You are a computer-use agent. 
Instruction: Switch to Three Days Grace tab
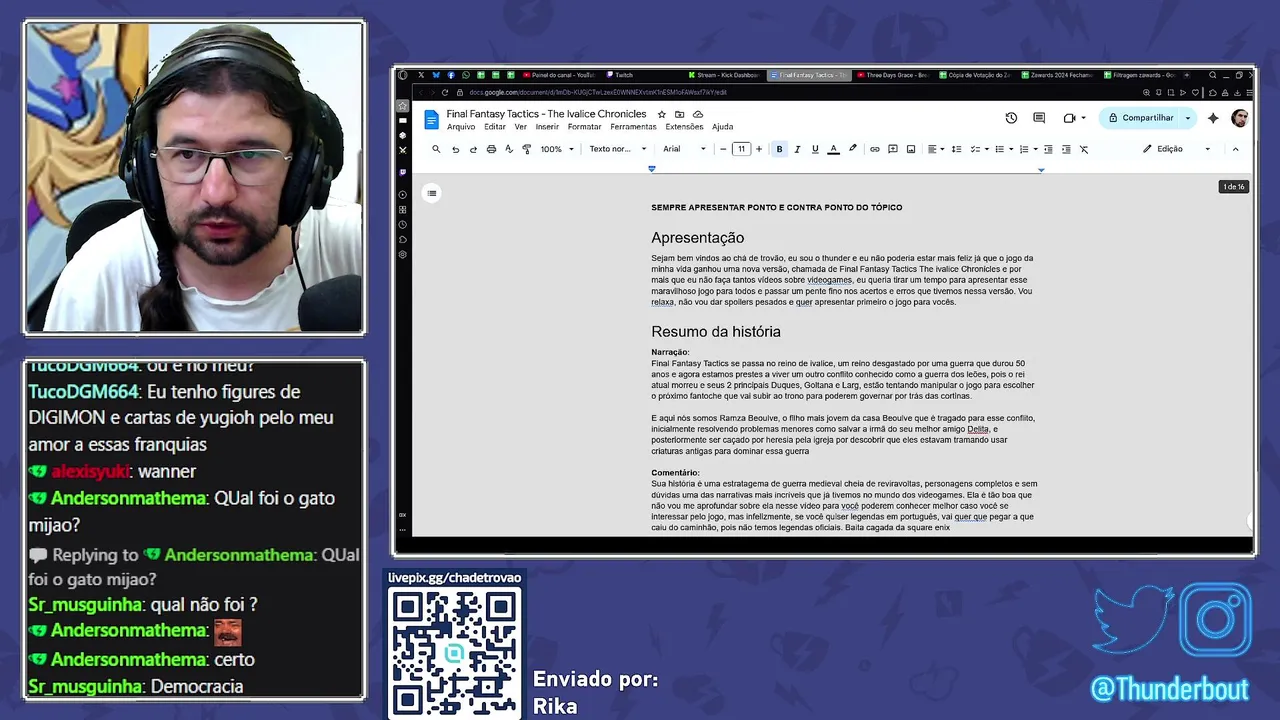coord(892,75)
